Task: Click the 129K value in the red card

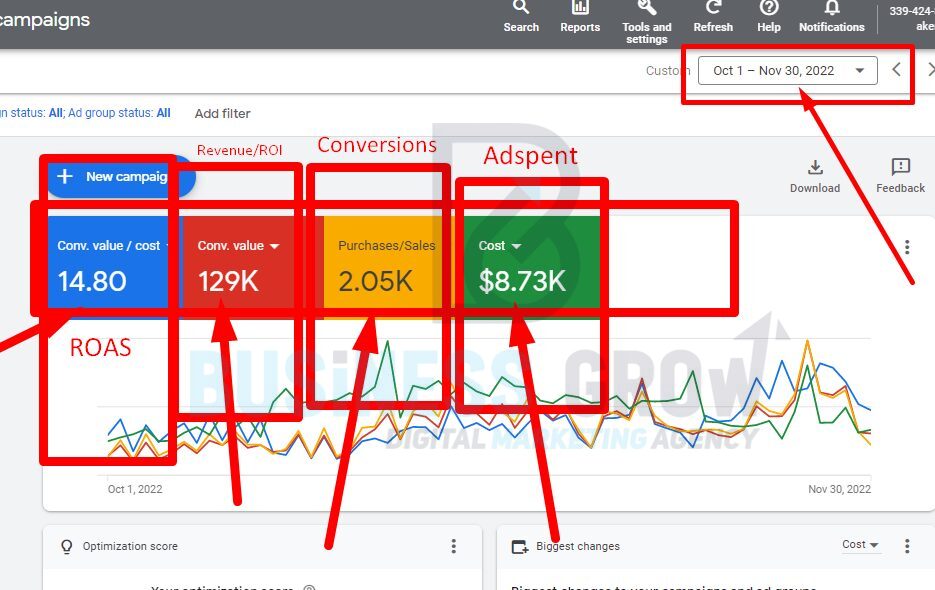Action: (x=228, y=281)
